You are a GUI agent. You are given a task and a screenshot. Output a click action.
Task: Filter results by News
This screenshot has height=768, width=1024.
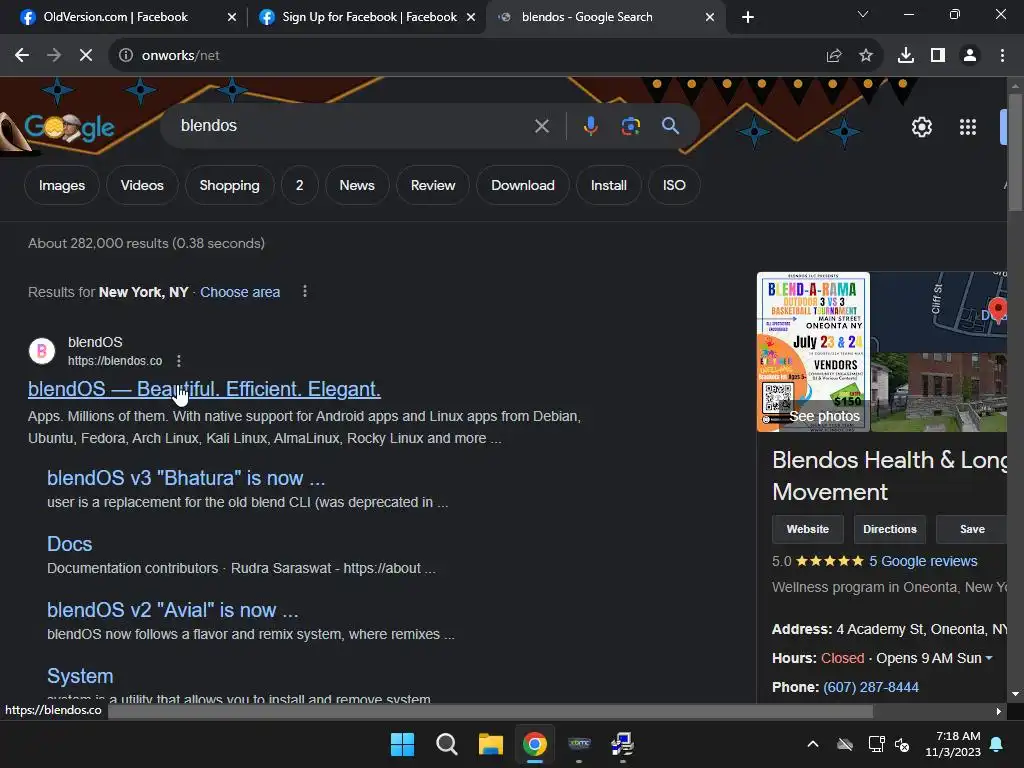coord(357,185)
